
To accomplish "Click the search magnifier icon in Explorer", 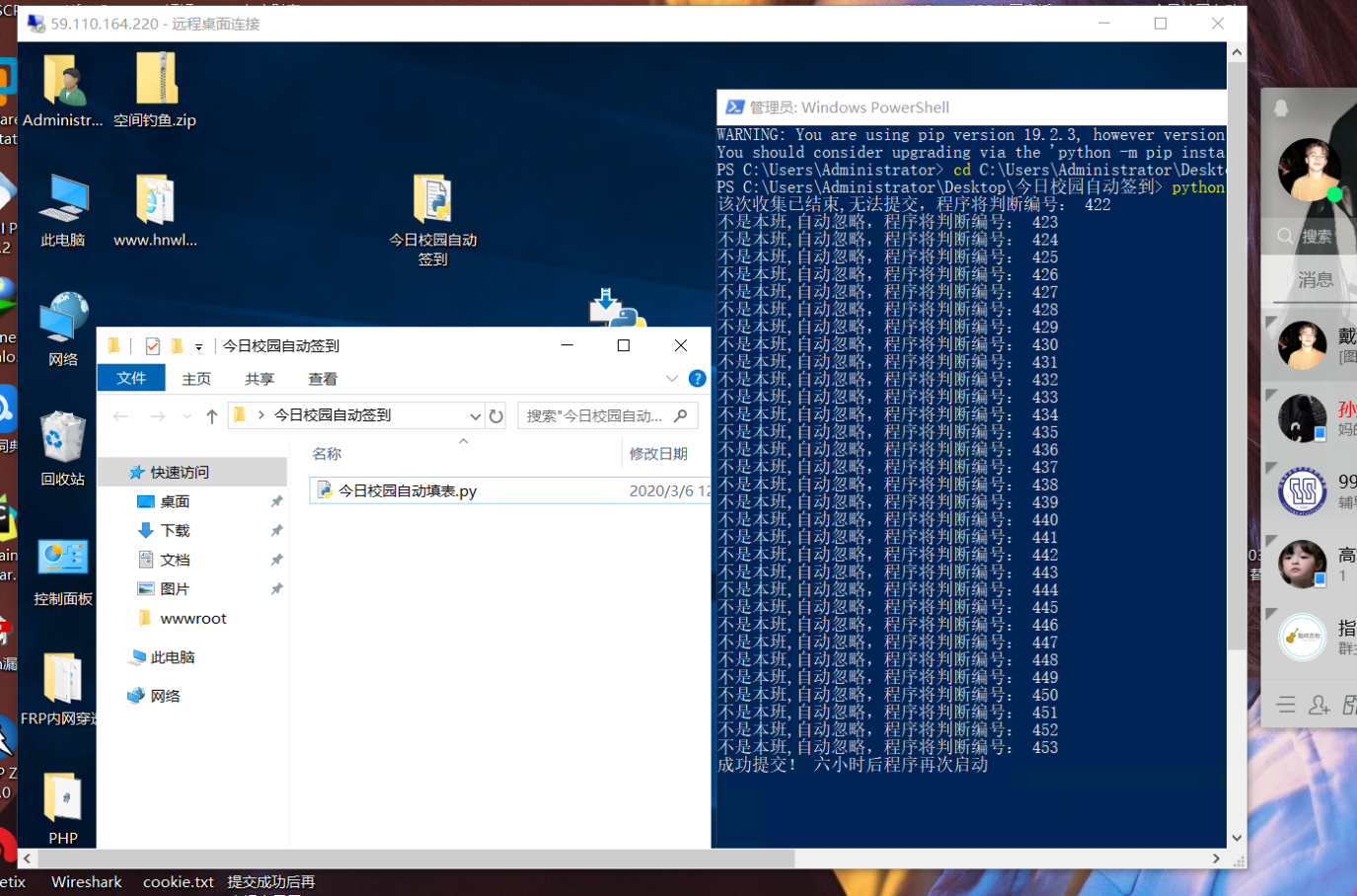I will click(680, 415).
